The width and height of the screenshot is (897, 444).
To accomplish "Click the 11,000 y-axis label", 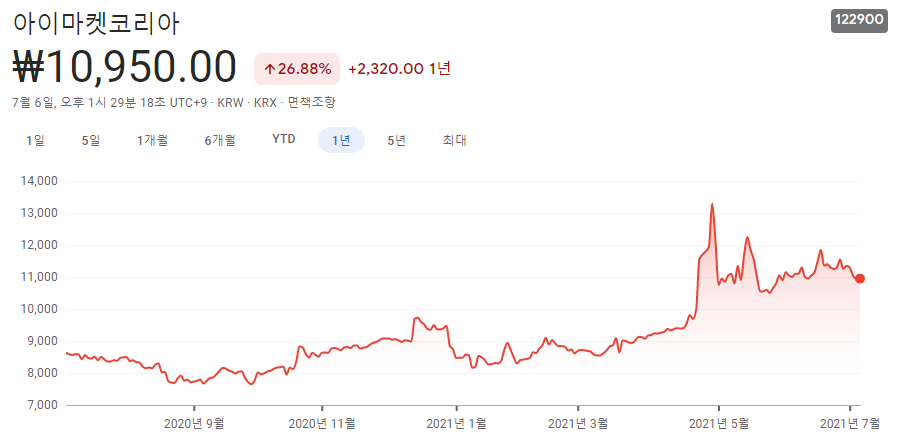I will [x=40, y=278].
